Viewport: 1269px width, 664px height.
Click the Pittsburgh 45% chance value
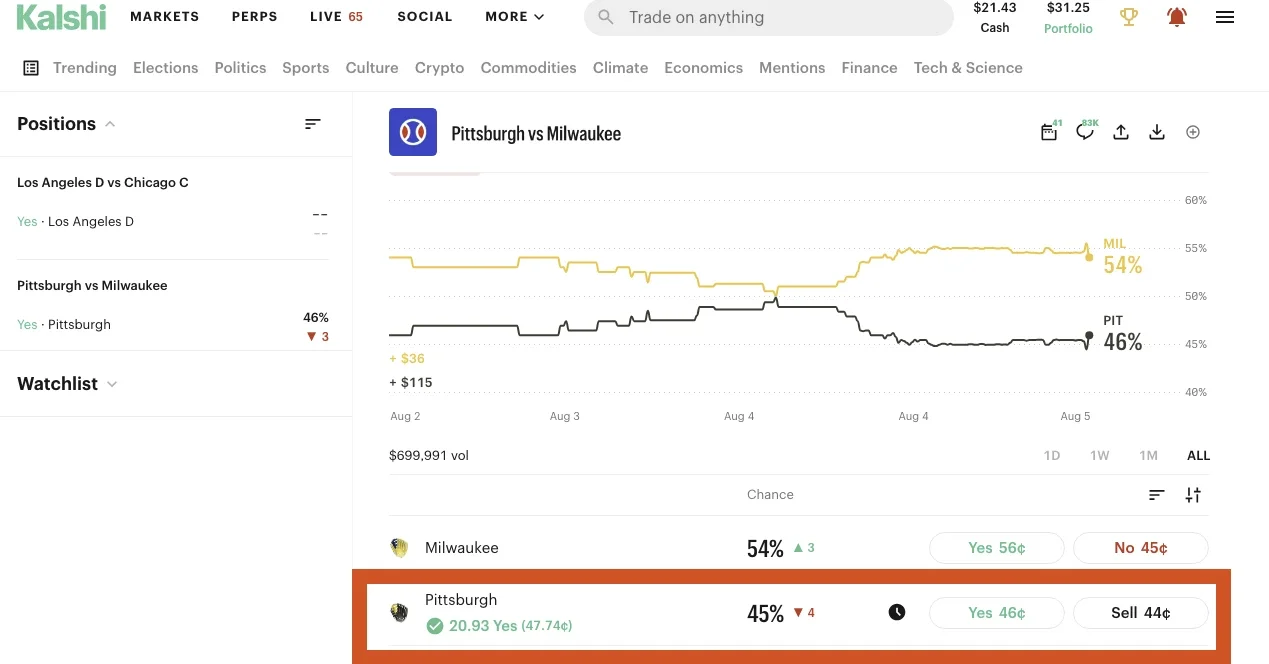(x=765, y=613)
